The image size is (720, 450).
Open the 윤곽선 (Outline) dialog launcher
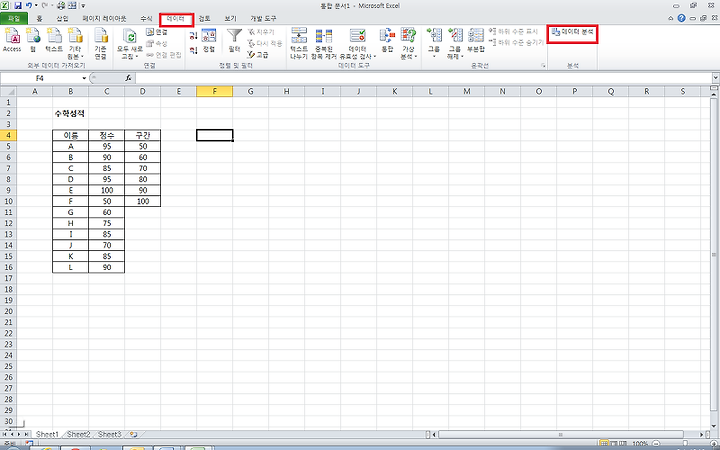pos(543,66)
